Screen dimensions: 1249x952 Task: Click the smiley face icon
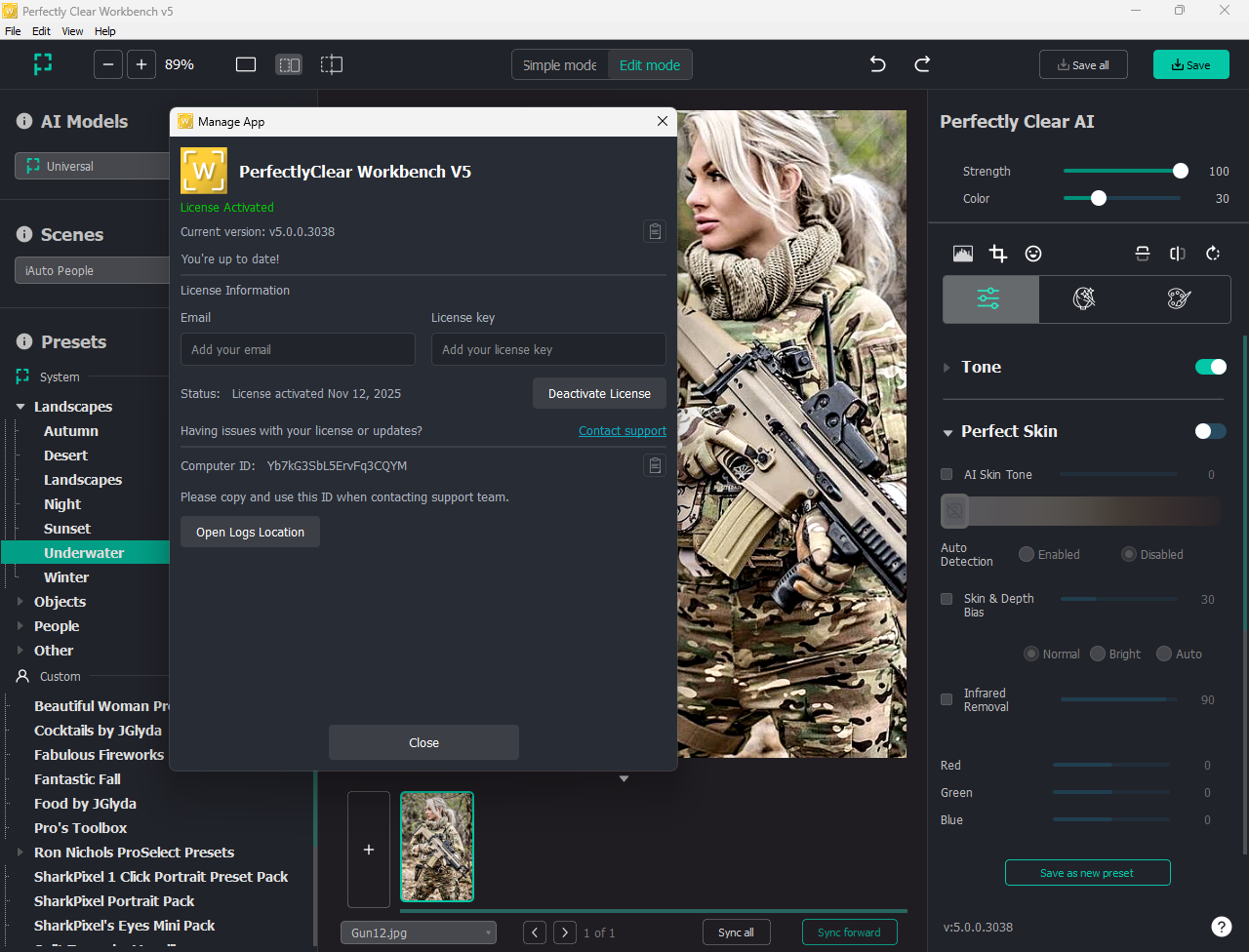coord(1033,254)
